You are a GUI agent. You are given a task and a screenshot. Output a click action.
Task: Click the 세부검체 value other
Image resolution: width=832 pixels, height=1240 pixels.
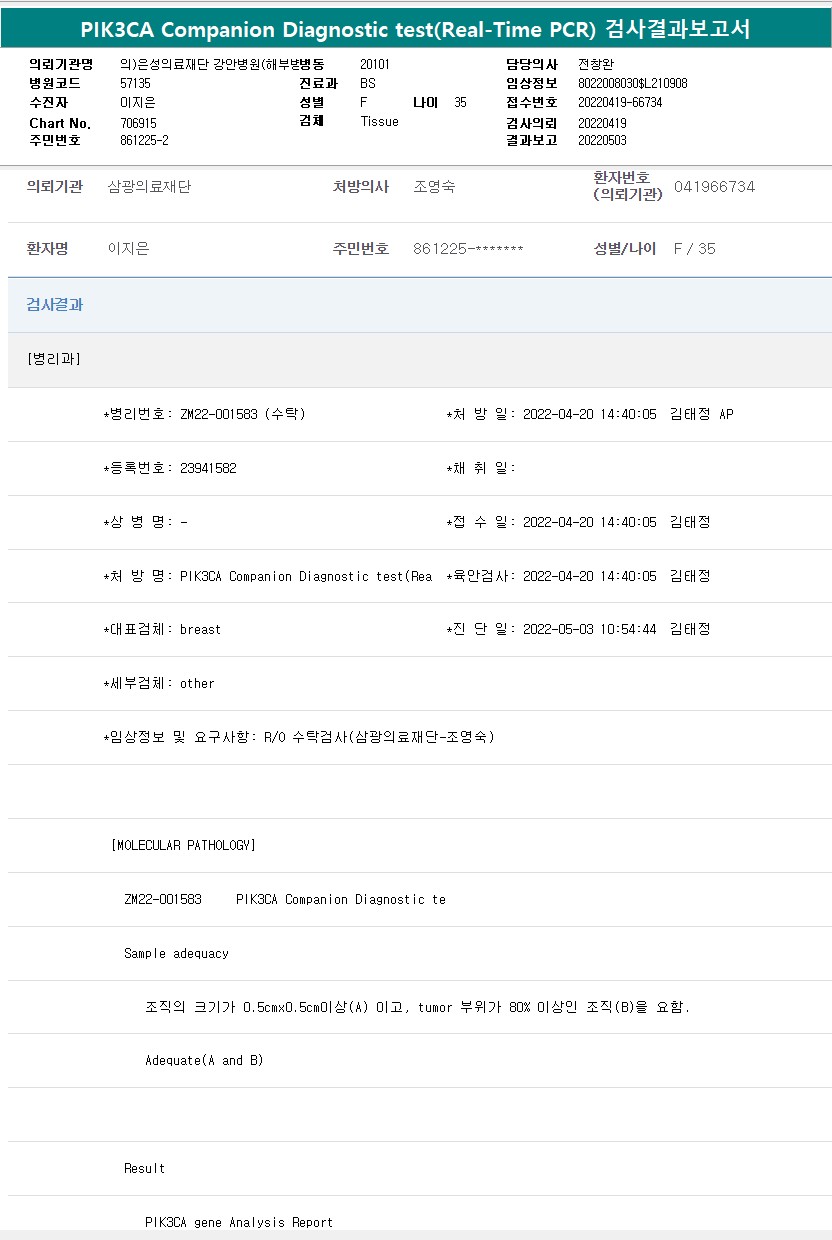click(x=197, y=683)
